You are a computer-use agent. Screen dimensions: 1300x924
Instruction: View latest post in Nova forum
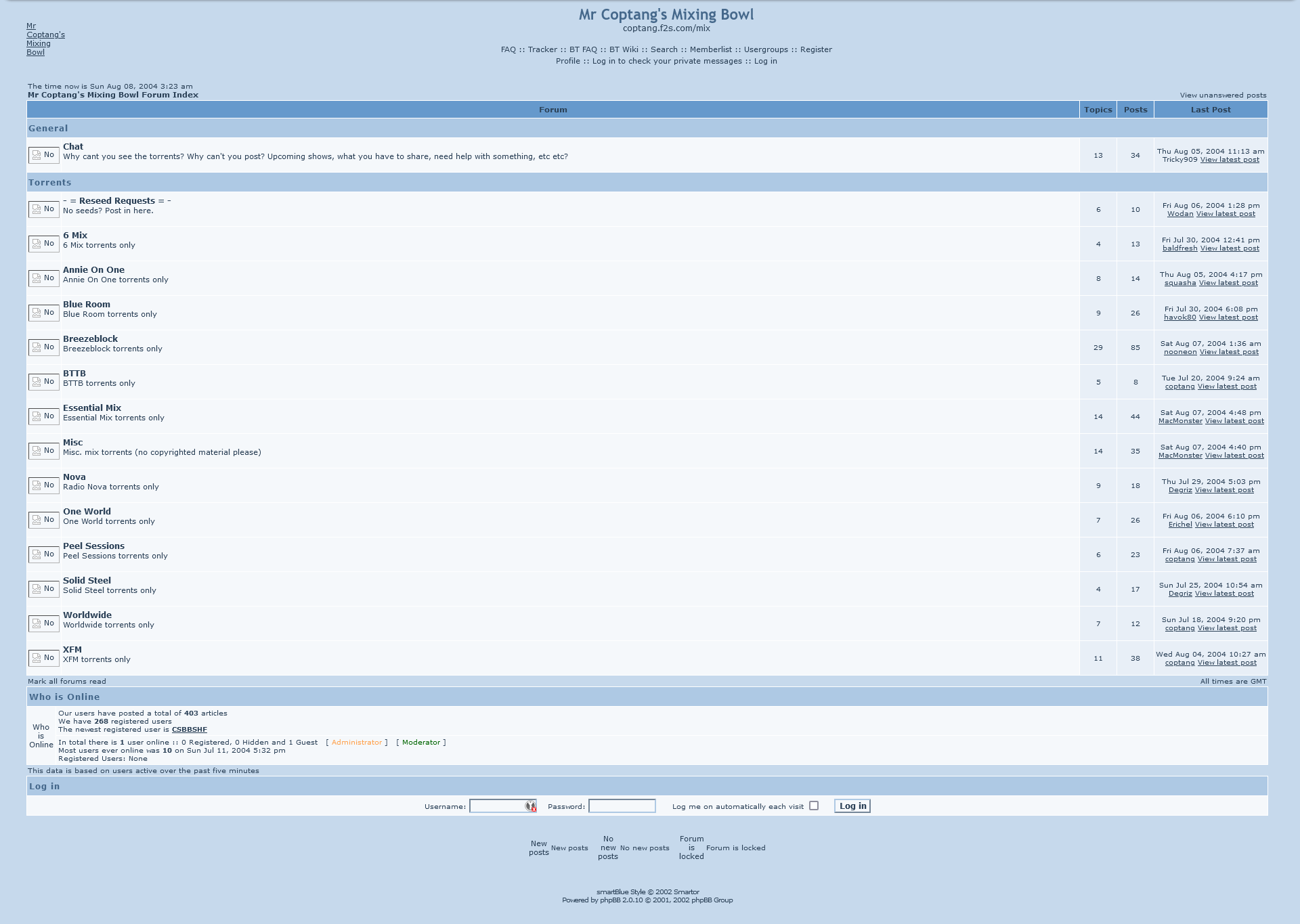point(1224,490)
